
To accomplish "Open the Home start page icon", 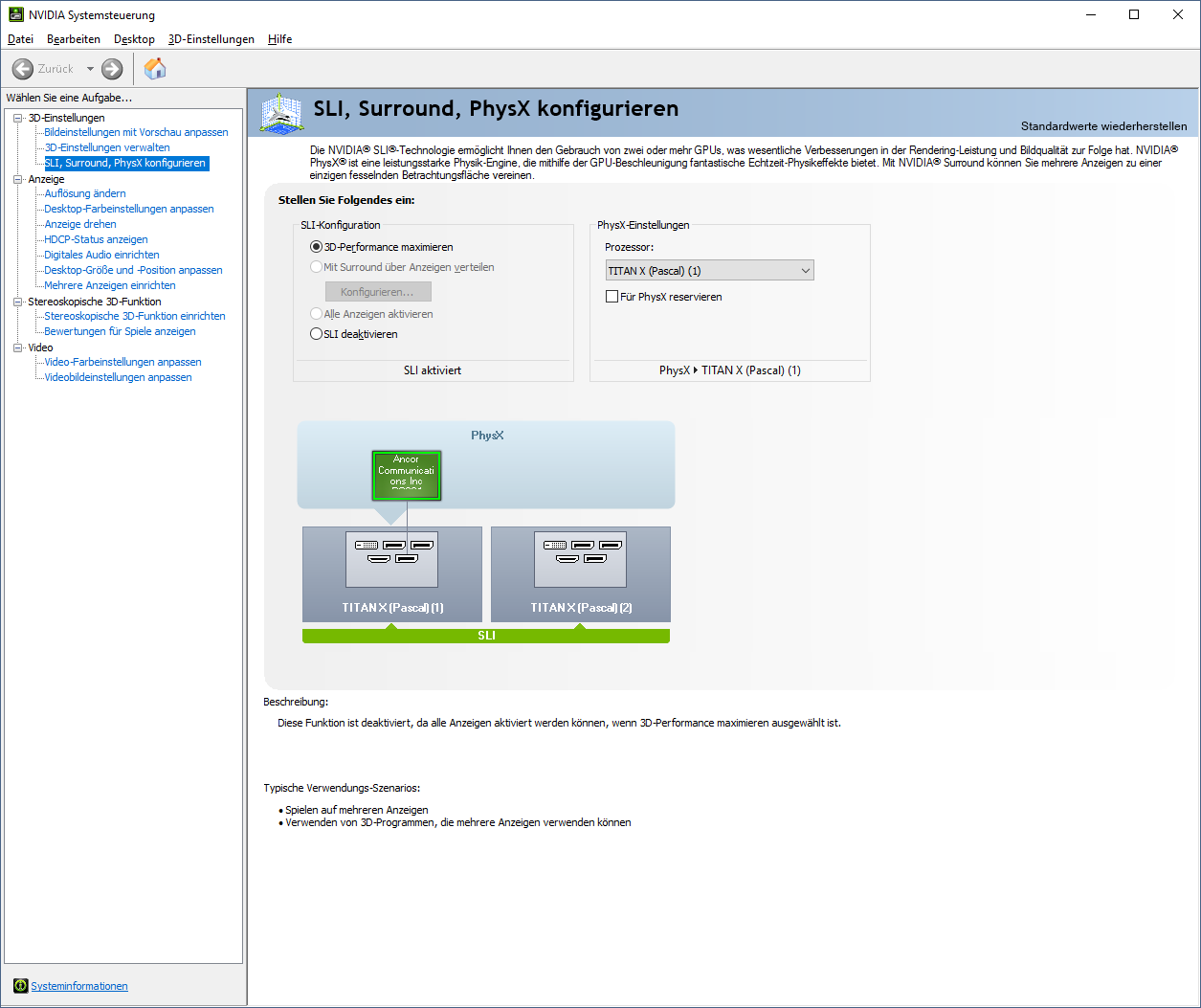I will [155, 69].
